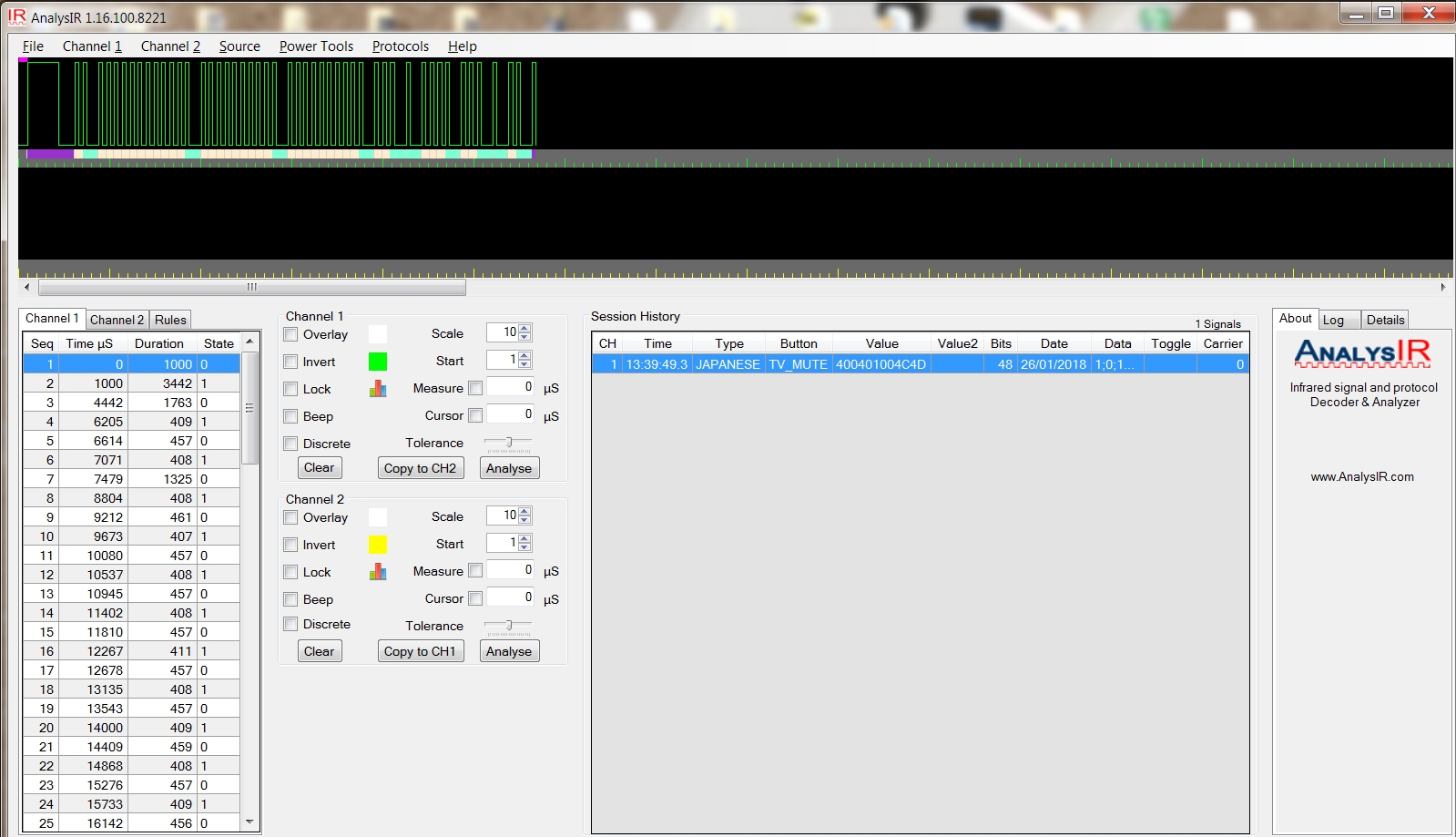Open the File menu
Screen dimensions: 1456x837
pos(33,46)
